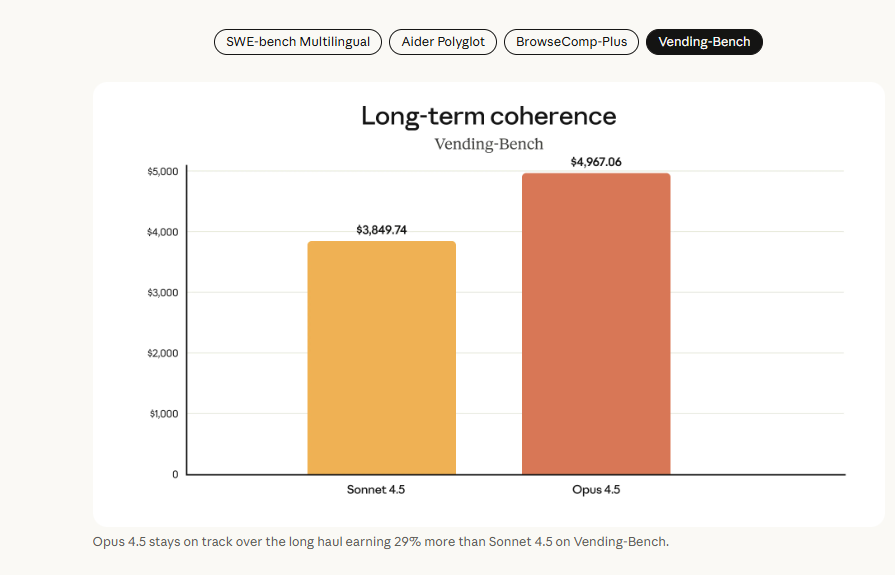Click the Vending-Bench chart subtitle

[x=488, y=144]
